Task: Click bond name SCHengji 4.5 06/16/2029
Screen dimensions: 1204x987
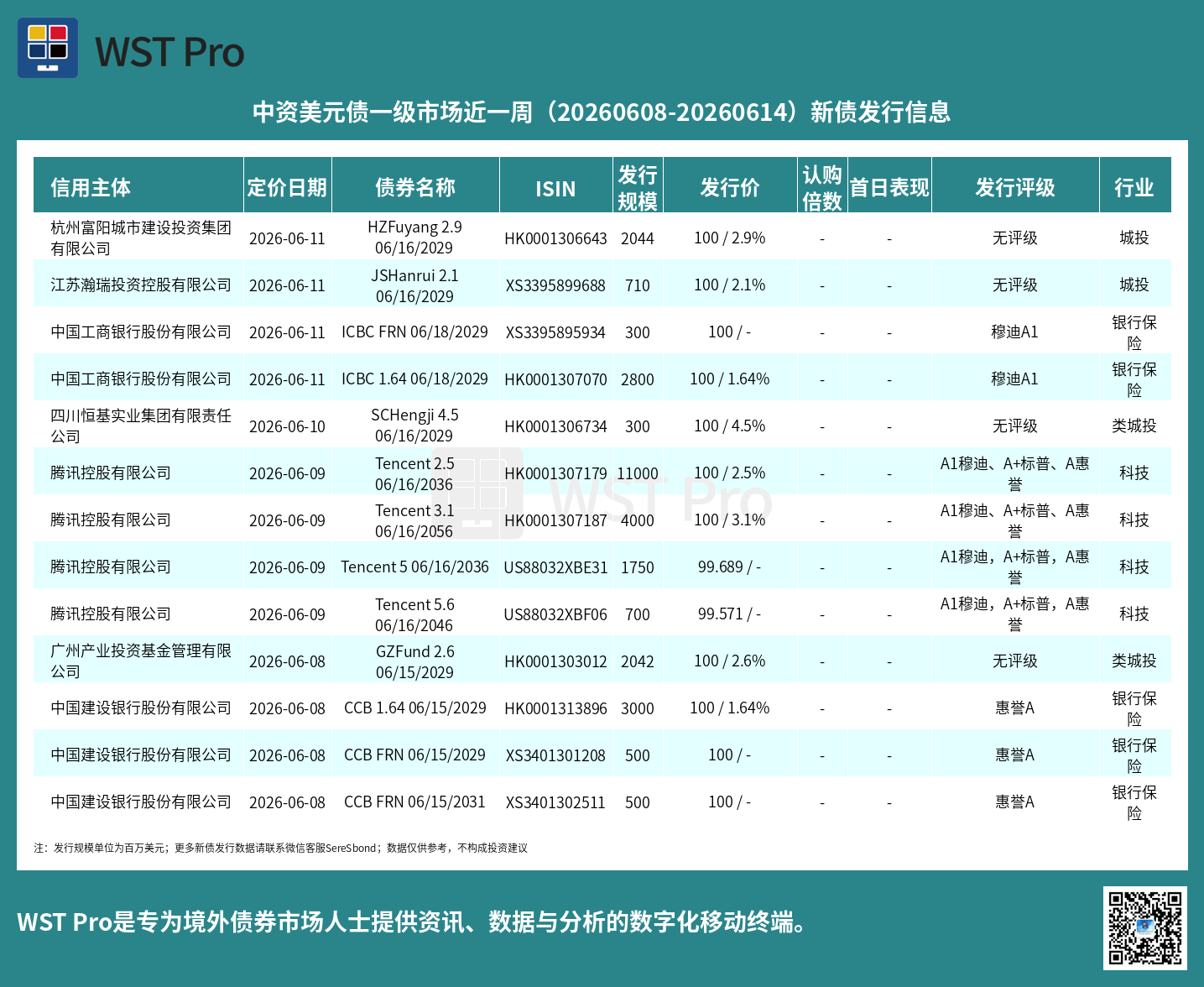Action: click(x=414, y=426)
